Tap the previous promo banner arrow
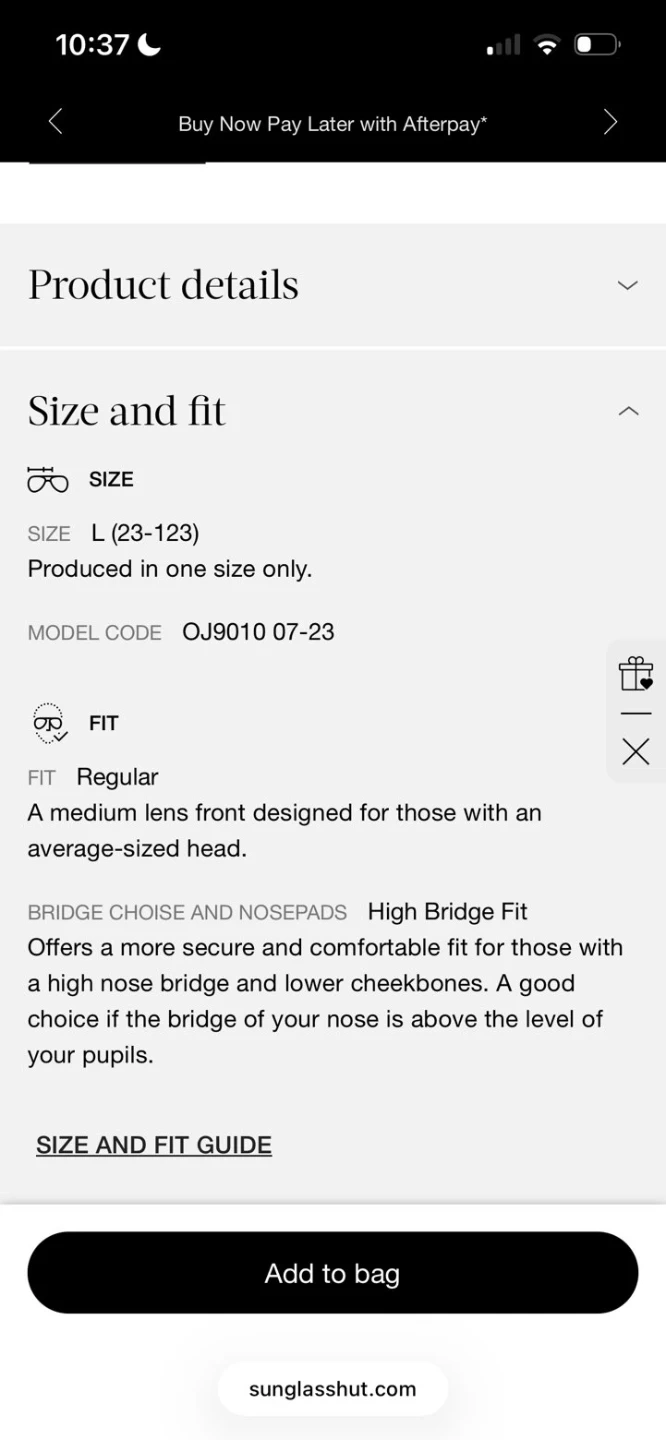The height and width of the screenshot is (1440, 666). tap(55, 123)
